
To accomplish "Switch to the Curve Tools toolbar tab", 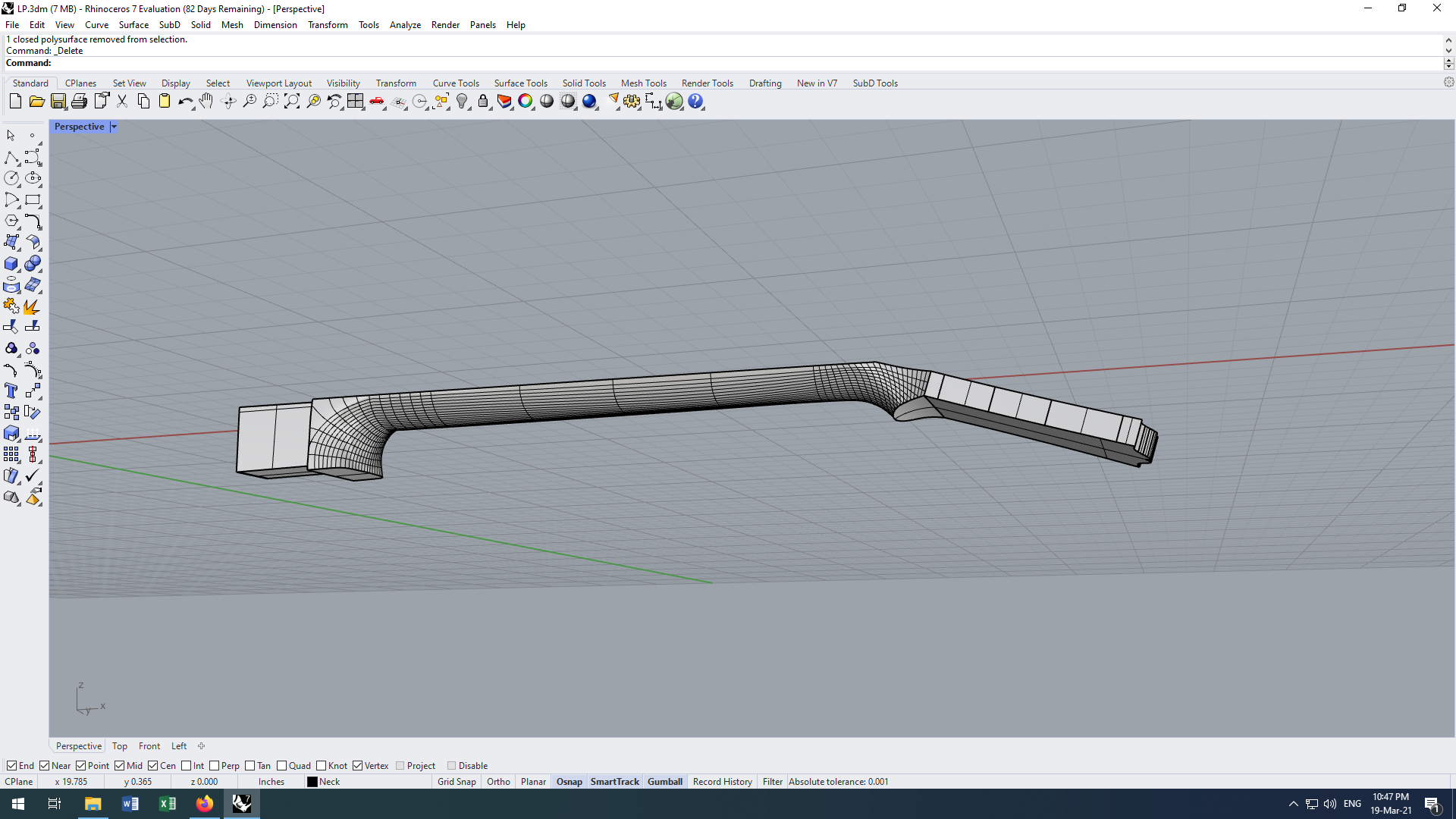I will (x=456, y=83).
